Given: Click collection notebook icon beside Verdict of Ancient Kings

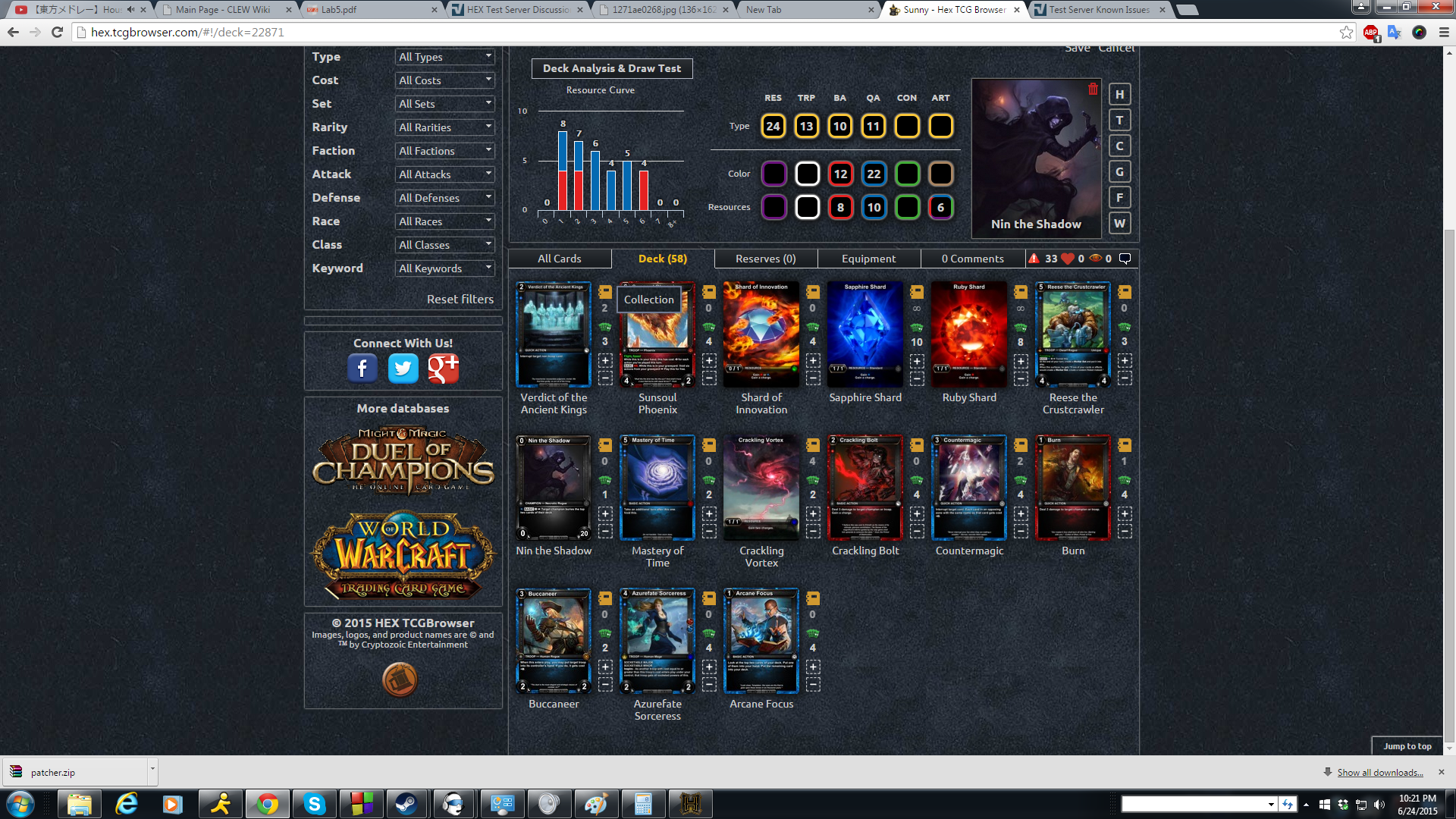Looking at the screenshot, I should (x=605, y=292).
